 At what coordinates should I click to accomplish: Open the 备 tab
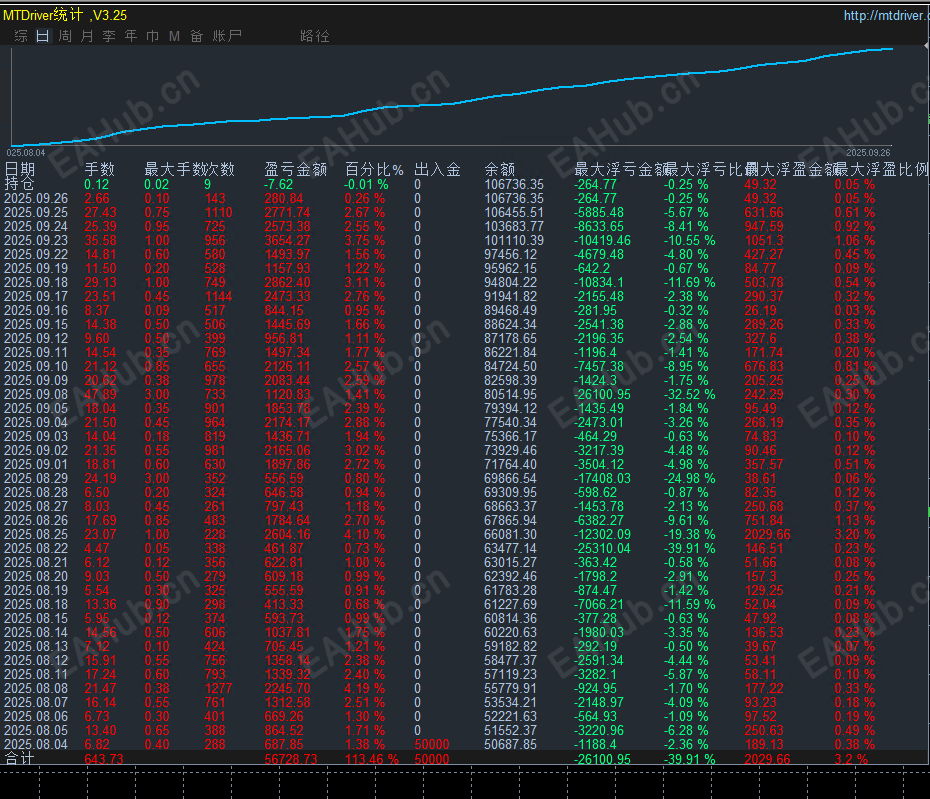pos(196,36)
